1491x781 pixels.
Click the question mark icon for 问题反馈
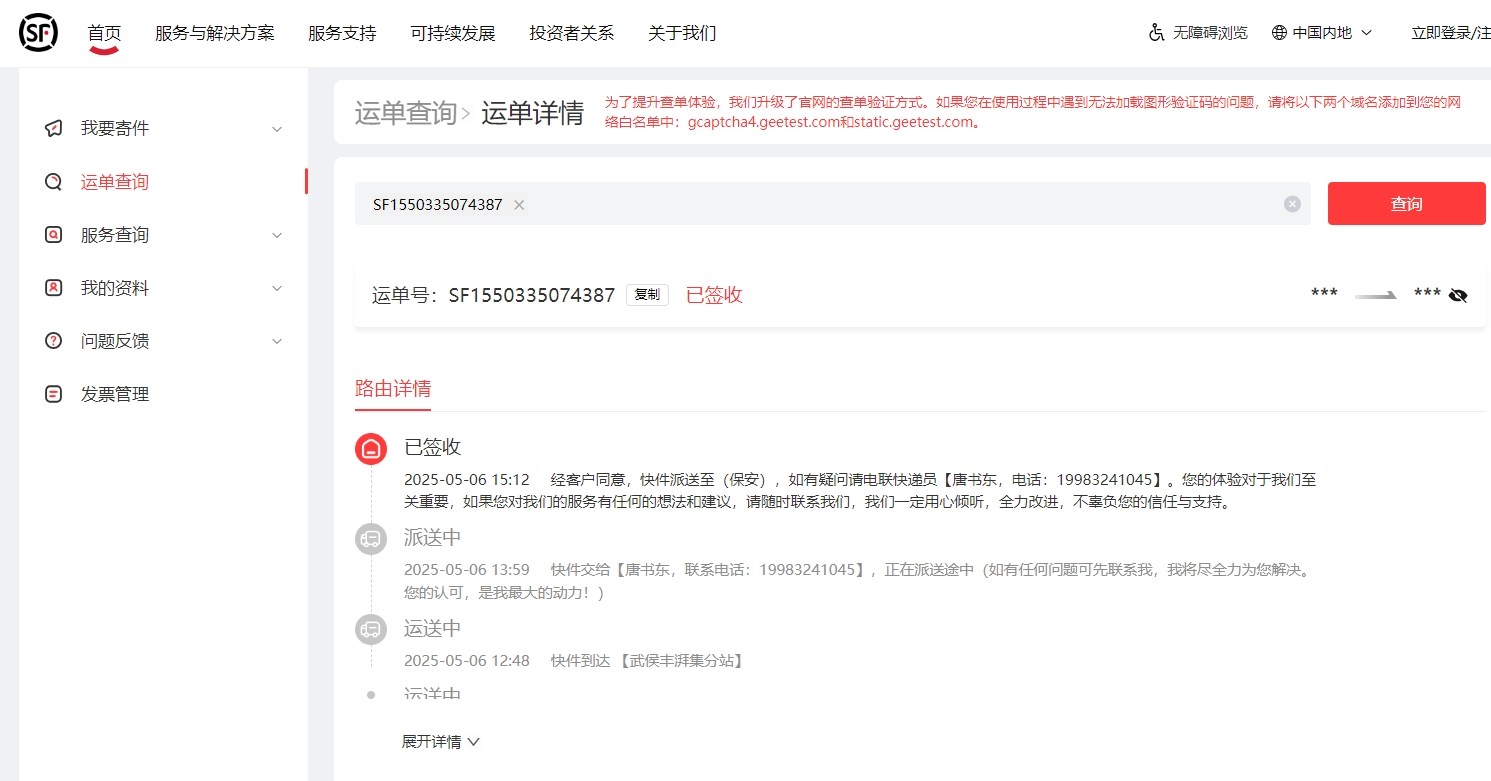pyautogui.click(x=54, y=341)
